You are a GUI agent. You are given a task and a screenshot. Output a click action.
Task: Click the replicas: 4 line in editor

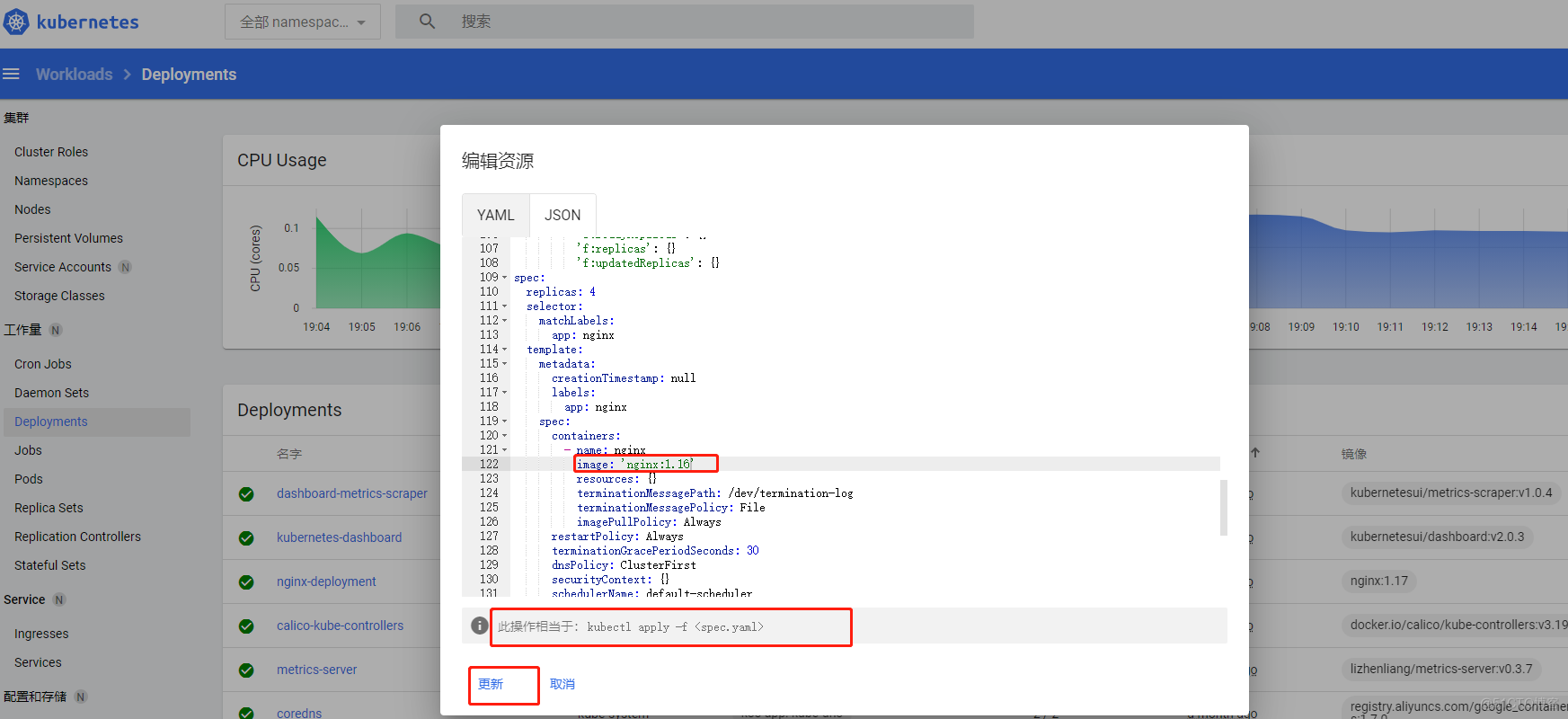[561, 292]
